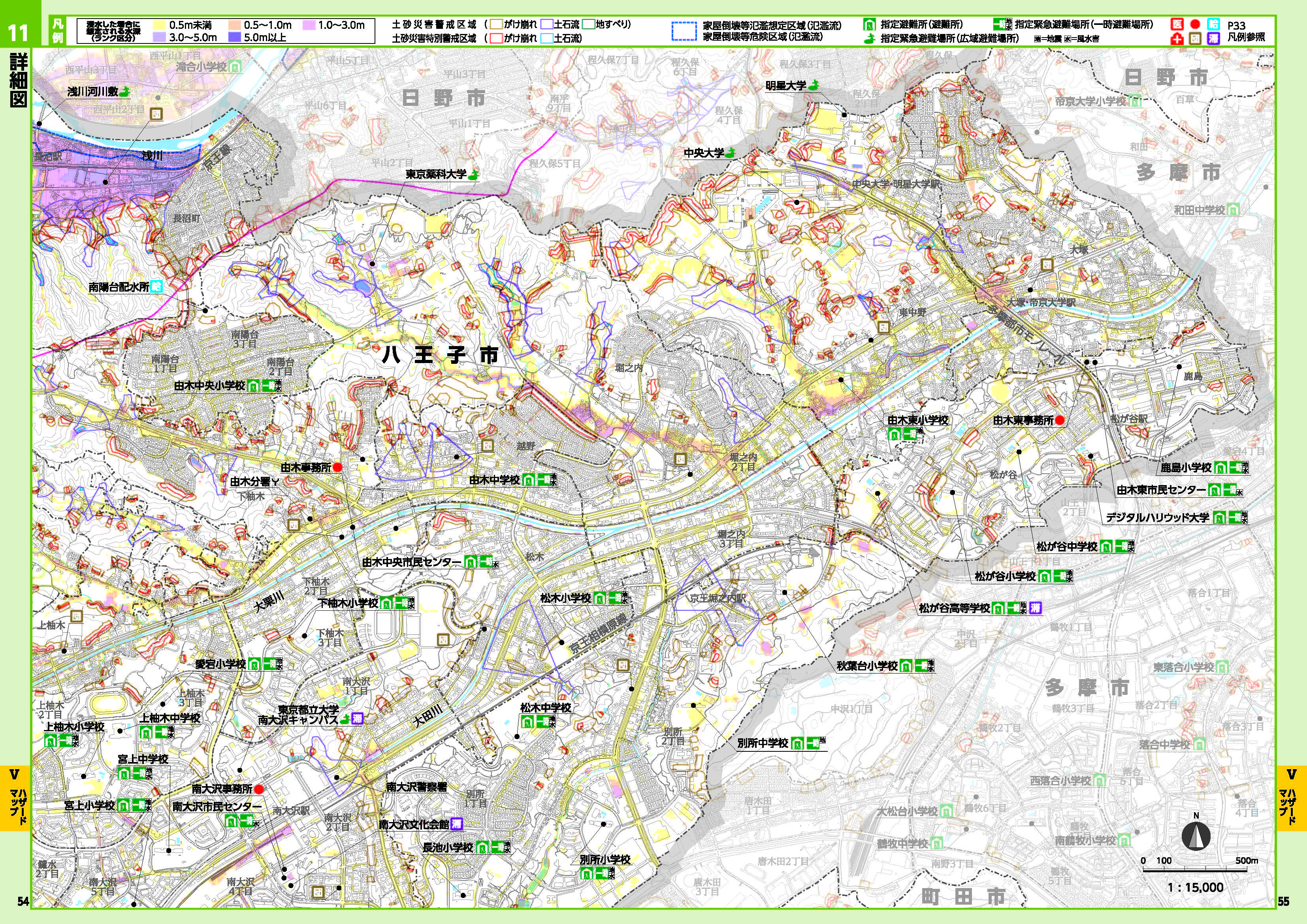Click the 松が谷高等学校 label
Screen dimensions: 1307x924
[954, 608]
